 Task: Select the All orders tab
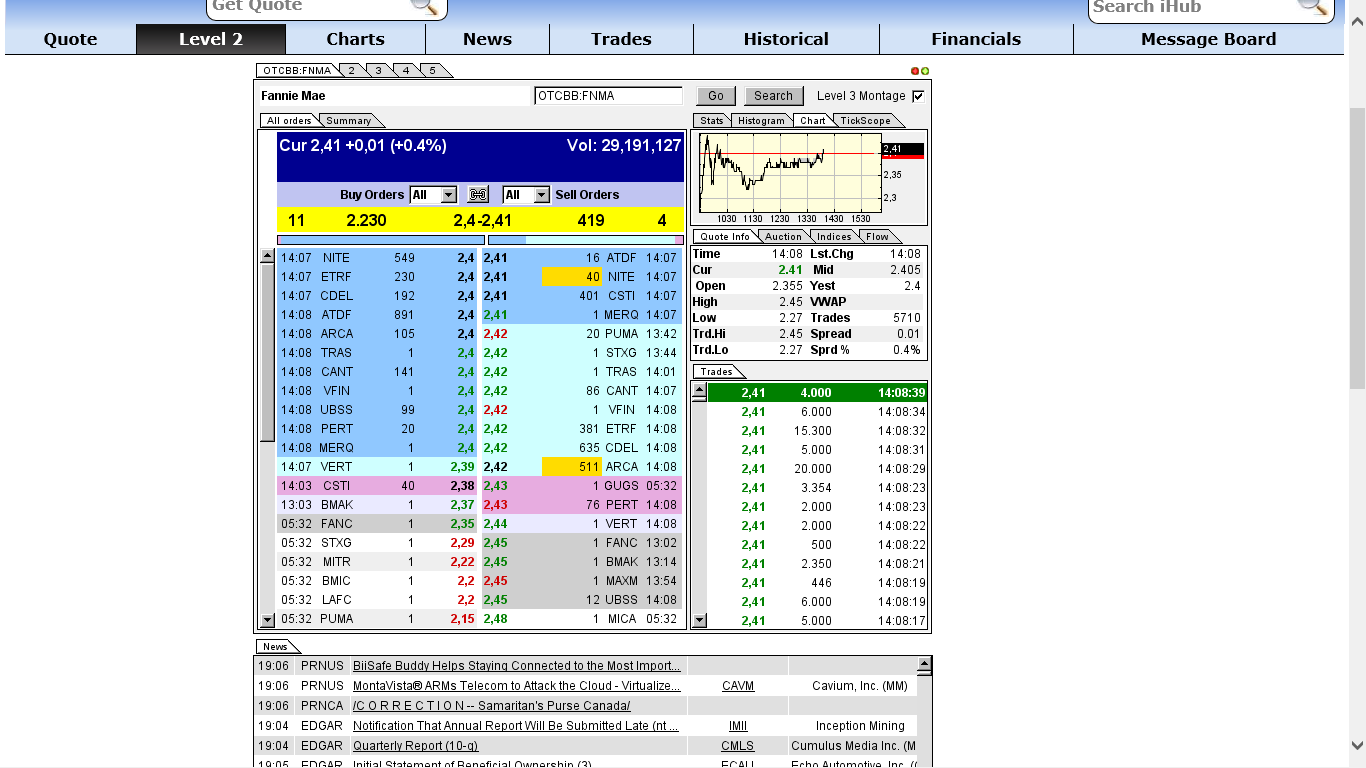coord(289,121)
